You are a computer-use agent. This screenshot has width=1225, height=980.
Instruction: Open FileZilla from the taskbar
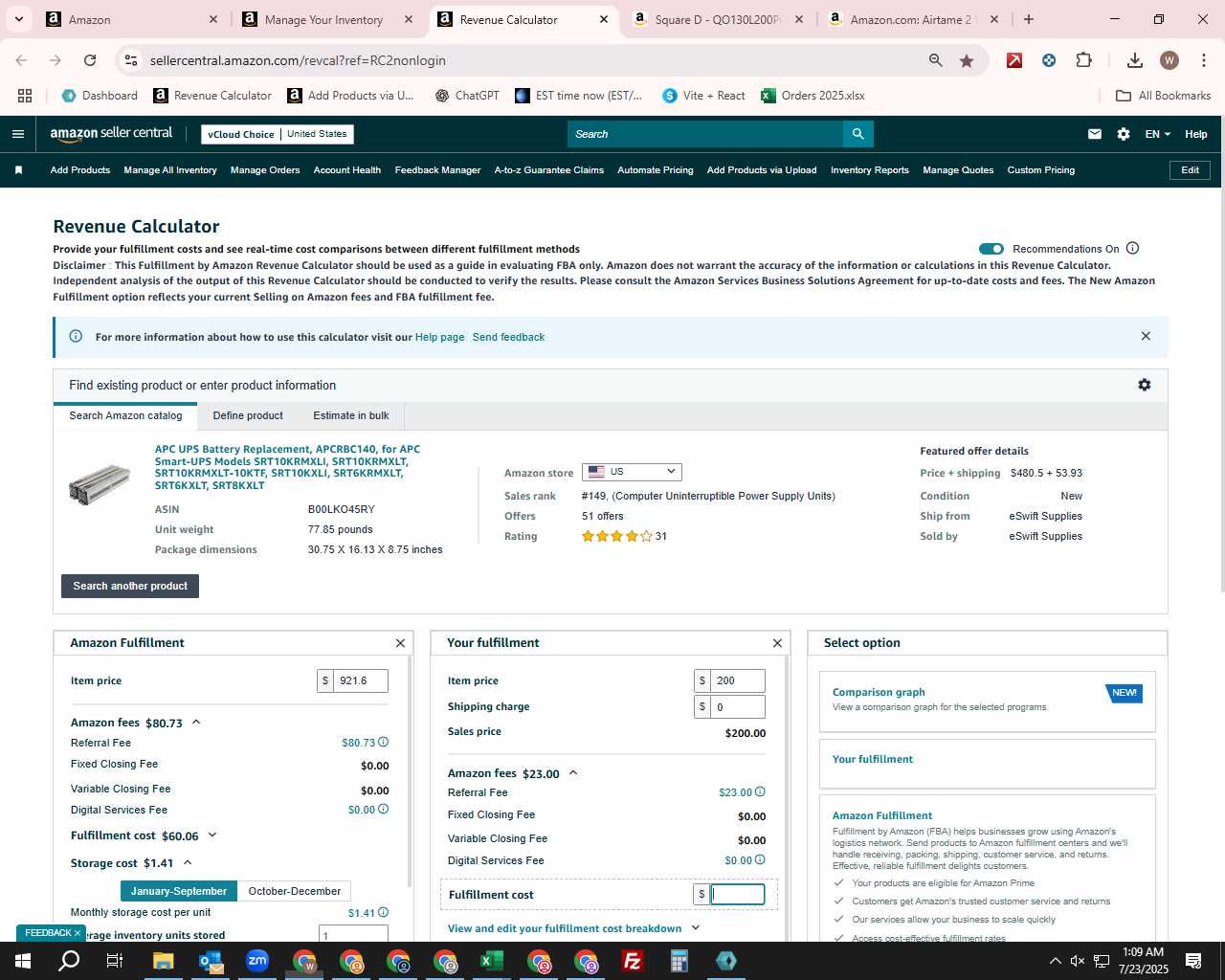pos(633,961)
